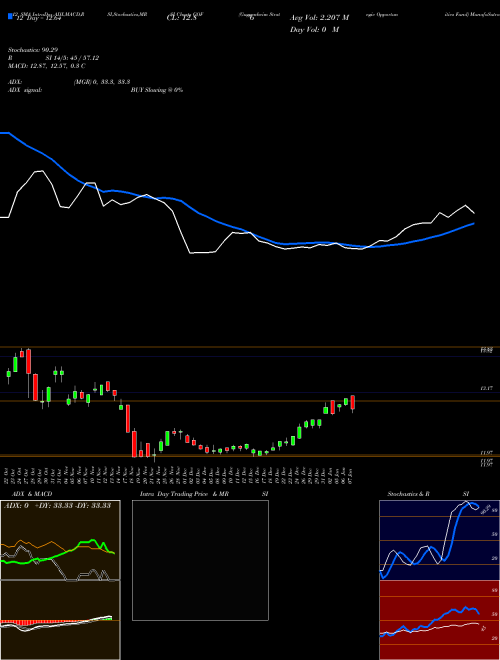Click the empty Intra Day Trading chart box
Viewport: 500px width, 660px height.
click(200, 560)
